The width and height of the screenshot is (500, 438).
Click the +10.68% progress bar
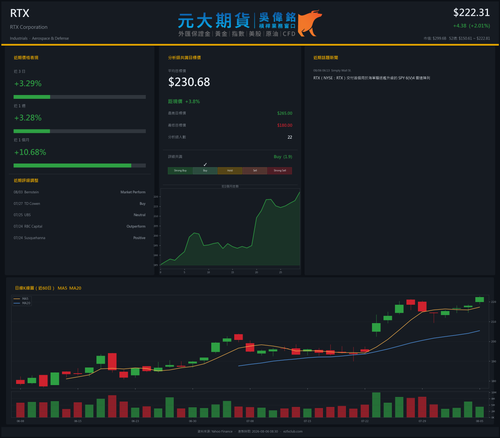pyautogui.click(x=80, y=166)
